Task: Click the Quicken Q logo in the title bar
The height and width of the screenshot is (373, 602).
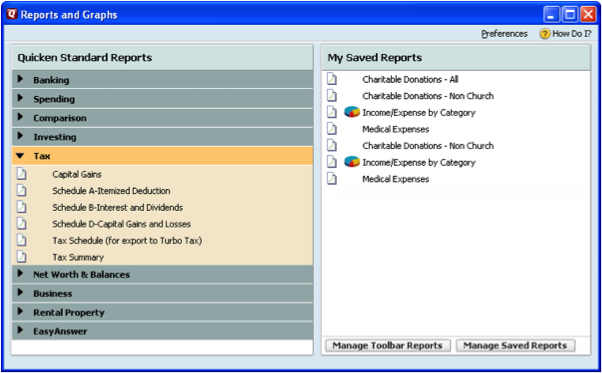Action: pyautogui.click(x=12, y=15)
